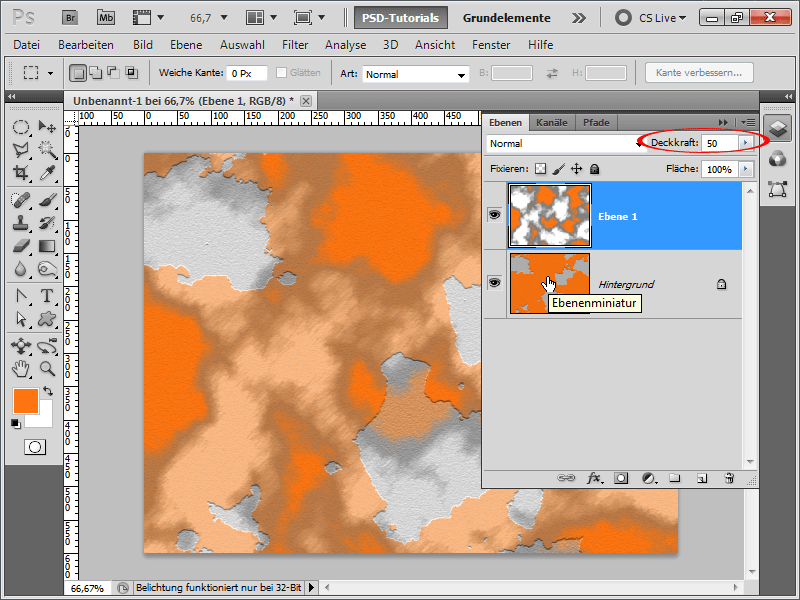800x600 pixels.
Task: Open the Filter menu
Action: (295, 45)
